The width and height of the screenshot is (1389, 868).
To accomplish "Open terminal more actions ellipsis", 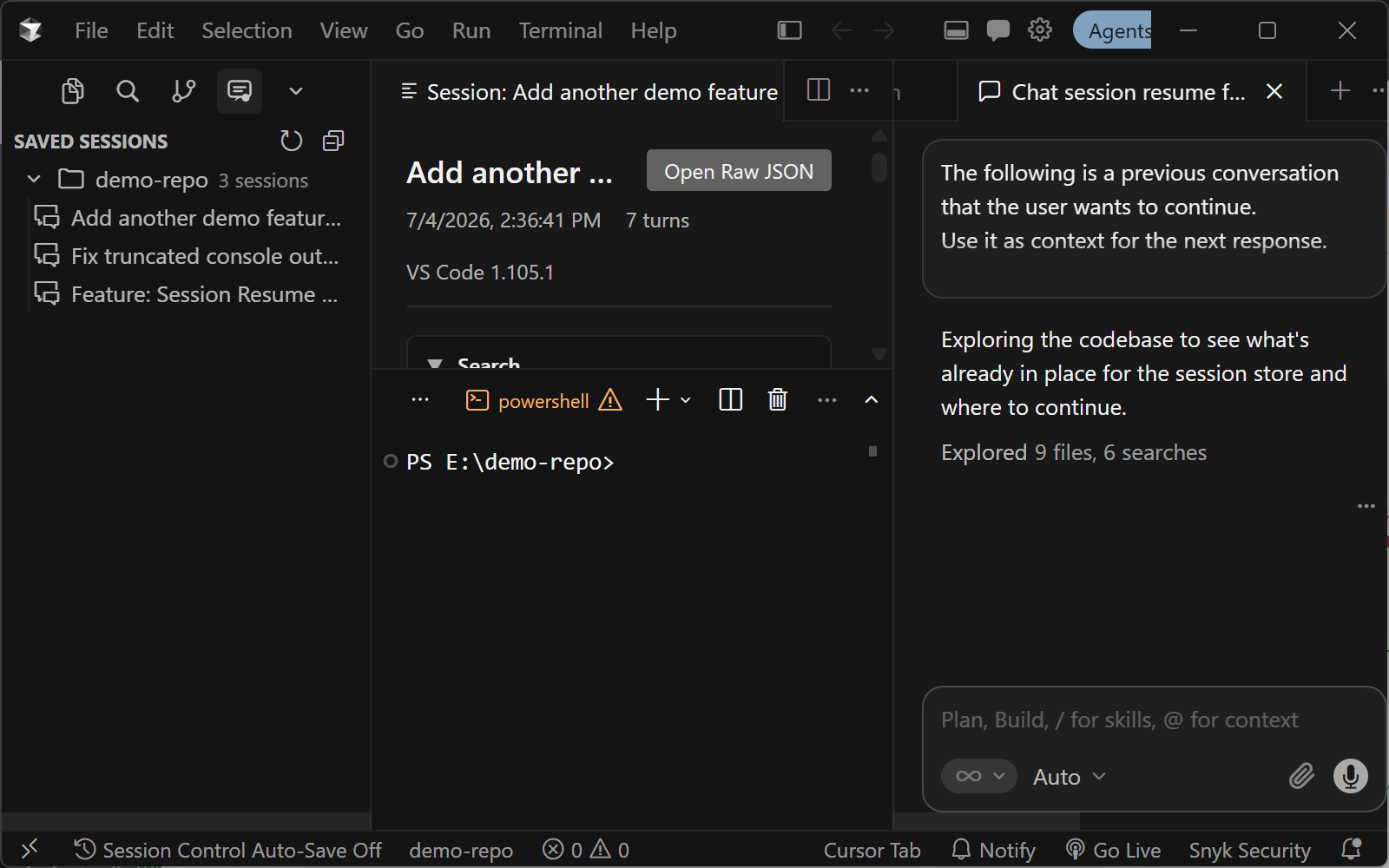I will 827,400.
